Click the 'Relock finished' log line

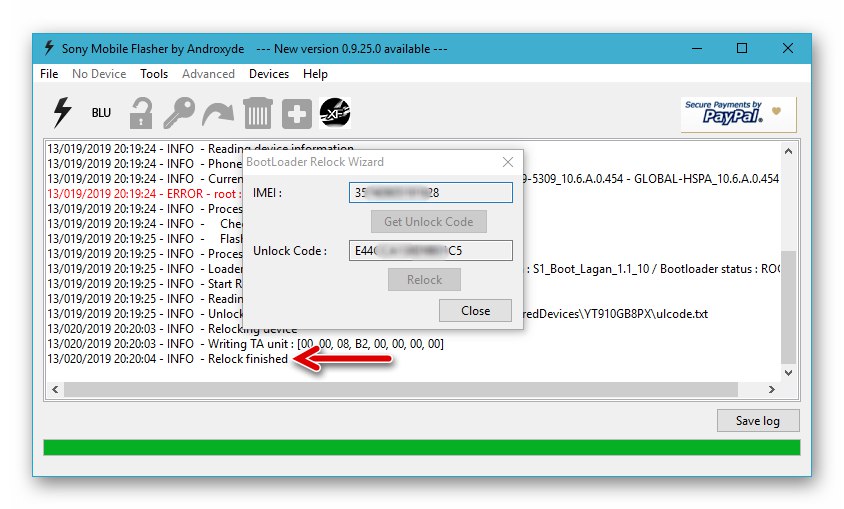pyautogui.click(x=167, y=359)
